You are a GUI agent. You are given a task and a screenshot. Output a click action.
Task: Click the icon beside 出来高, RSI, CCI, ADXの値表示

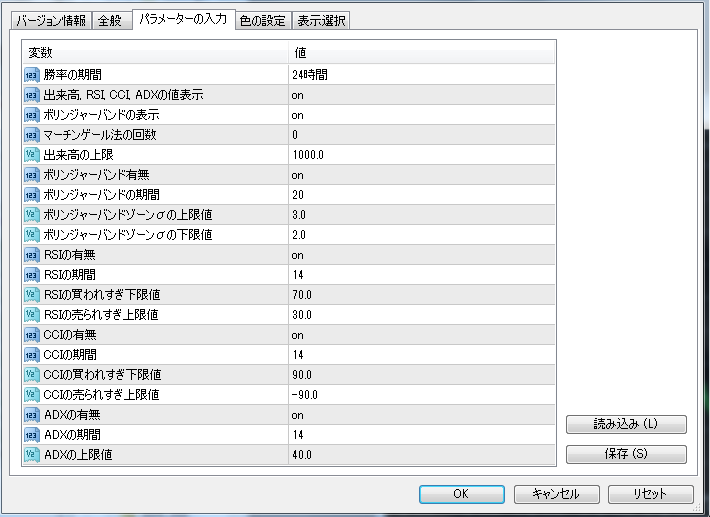32,95
